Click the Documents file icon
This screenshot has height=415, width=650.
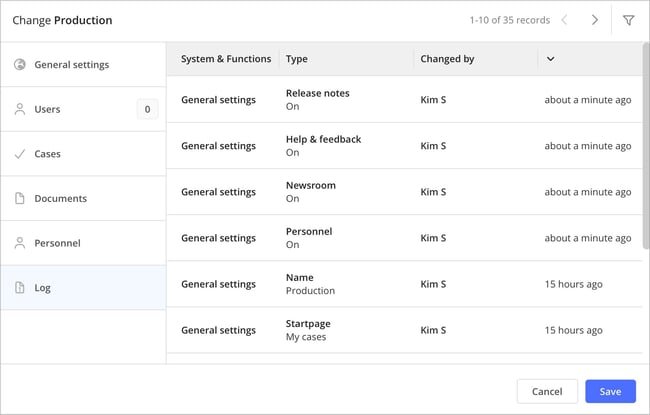point(20,198)
